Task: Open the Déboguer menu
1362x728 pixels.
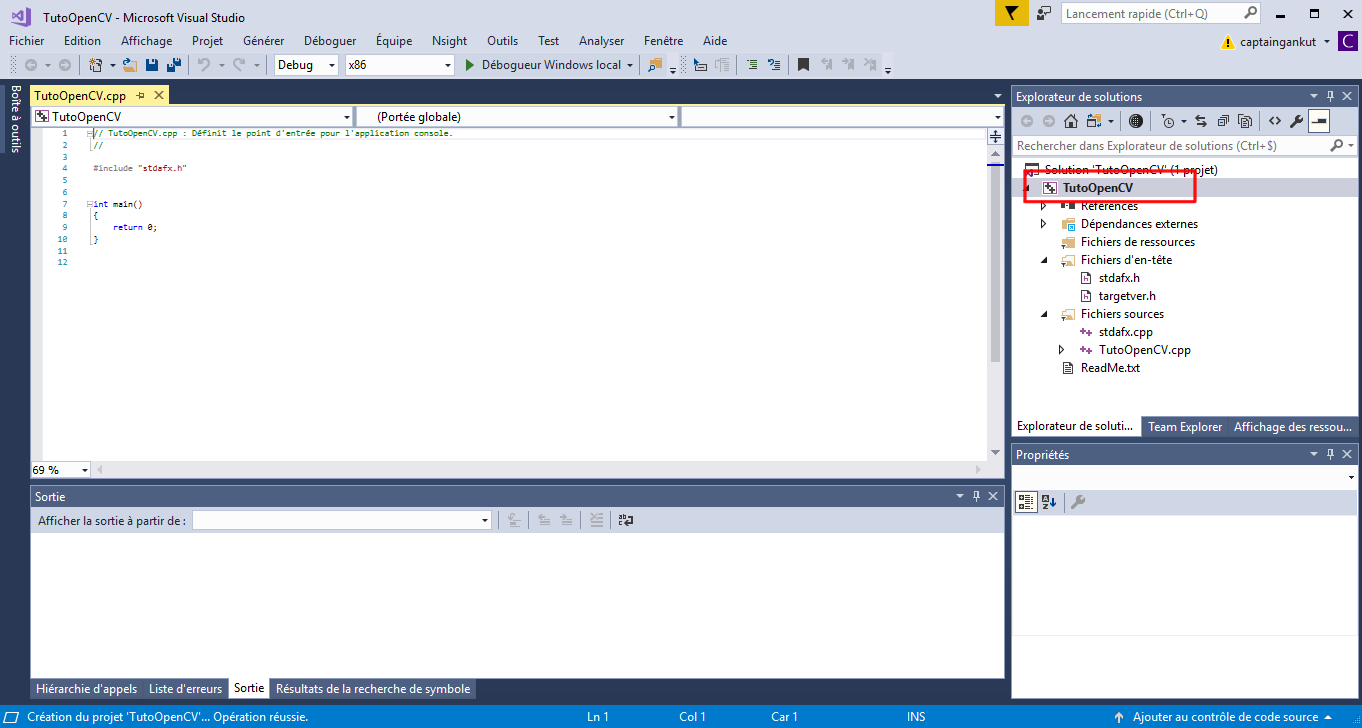Action: click(x=329, y=41)
